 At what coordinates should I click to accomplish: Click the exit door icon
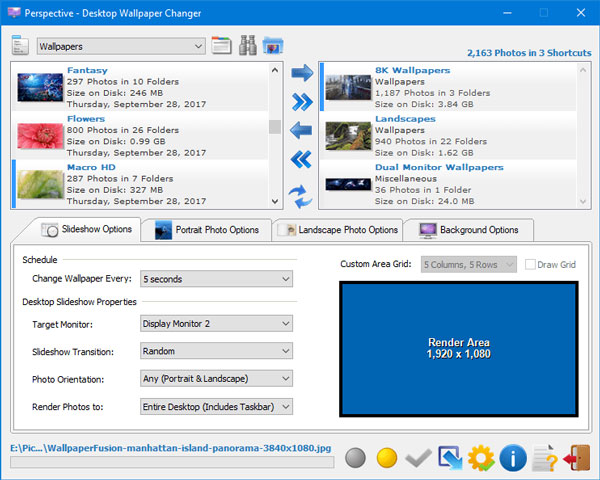[576, 458]
